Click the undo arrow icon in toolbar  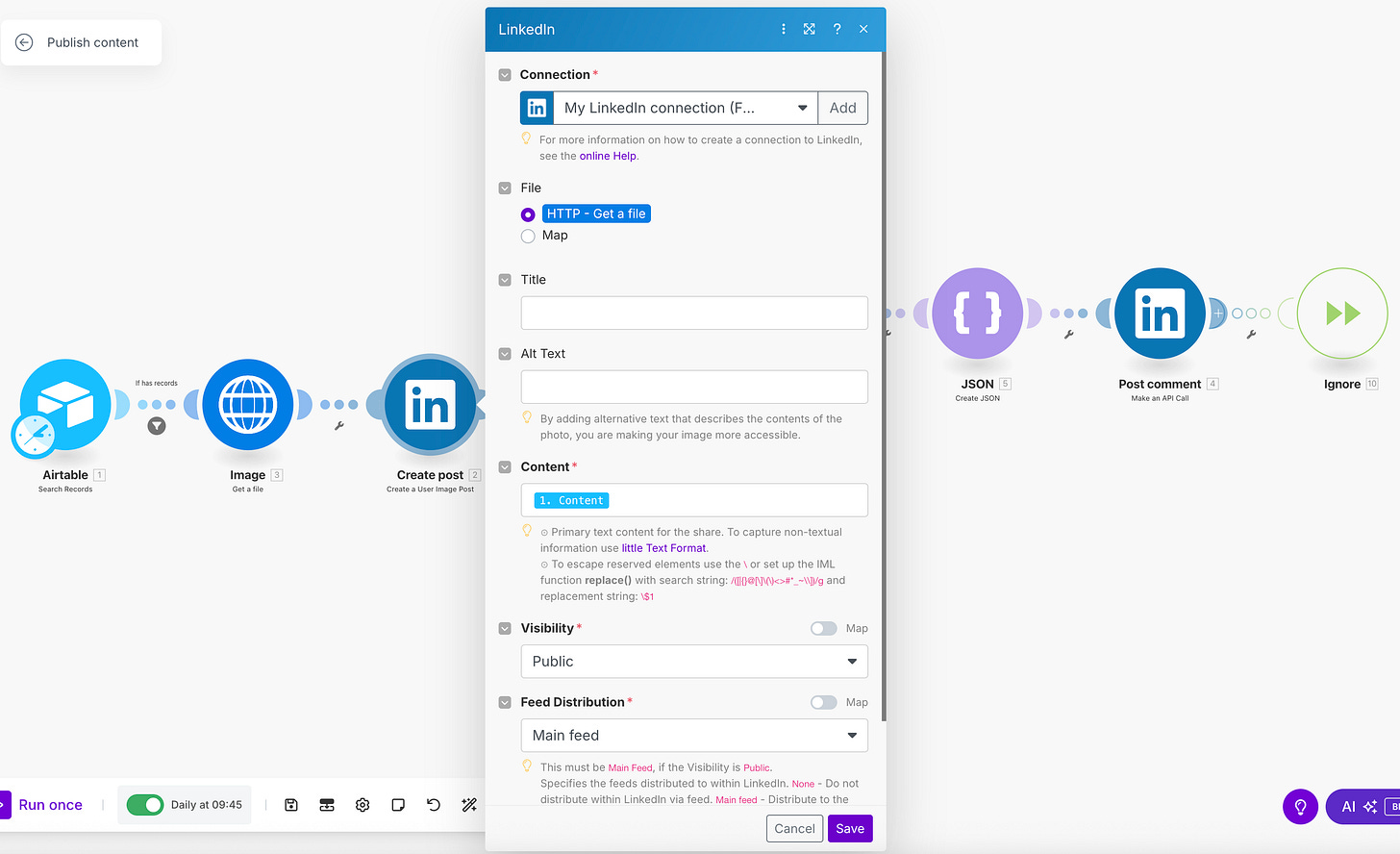[x=434, y=805]
